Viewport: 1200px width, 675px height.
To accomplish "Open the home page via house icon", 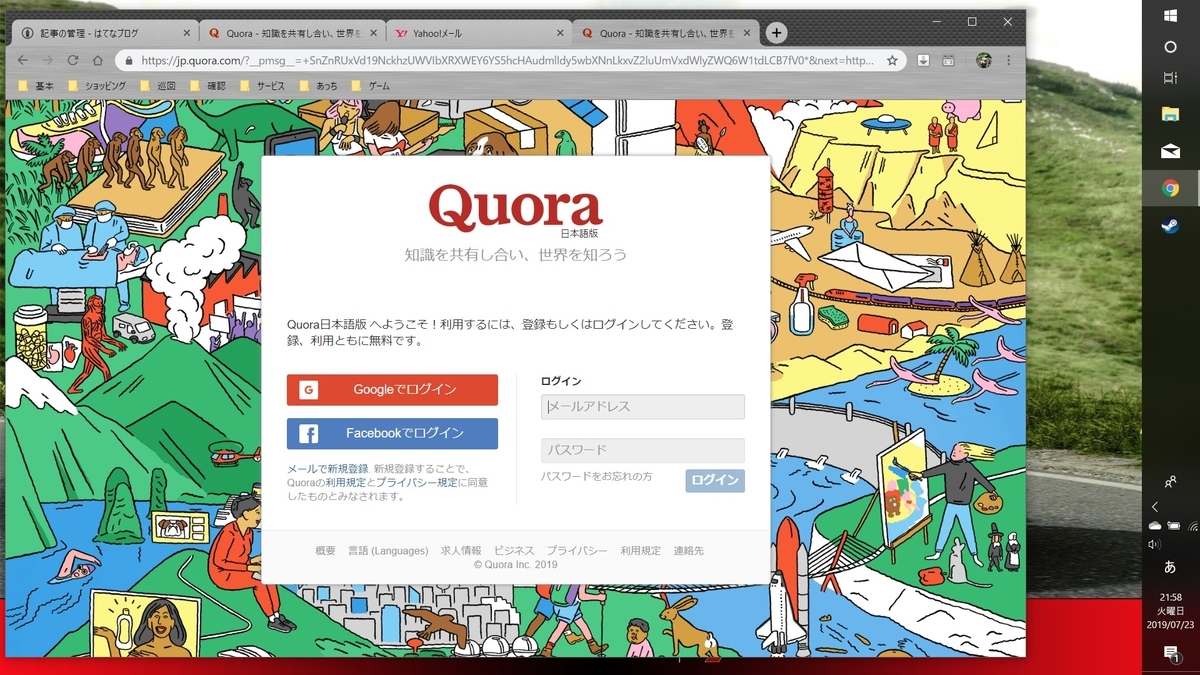I will pyautogui.click(x=98, y=60).
